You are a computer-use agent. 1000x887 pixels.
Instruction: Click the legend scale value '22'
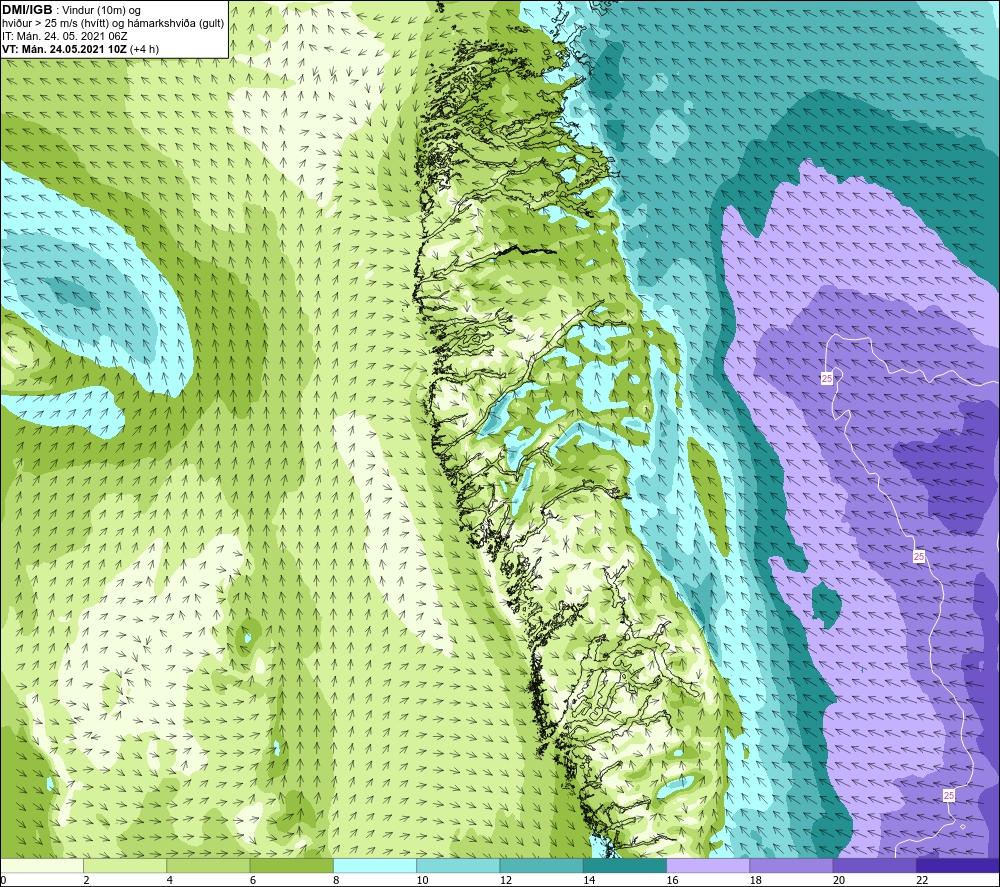[922, 880]
